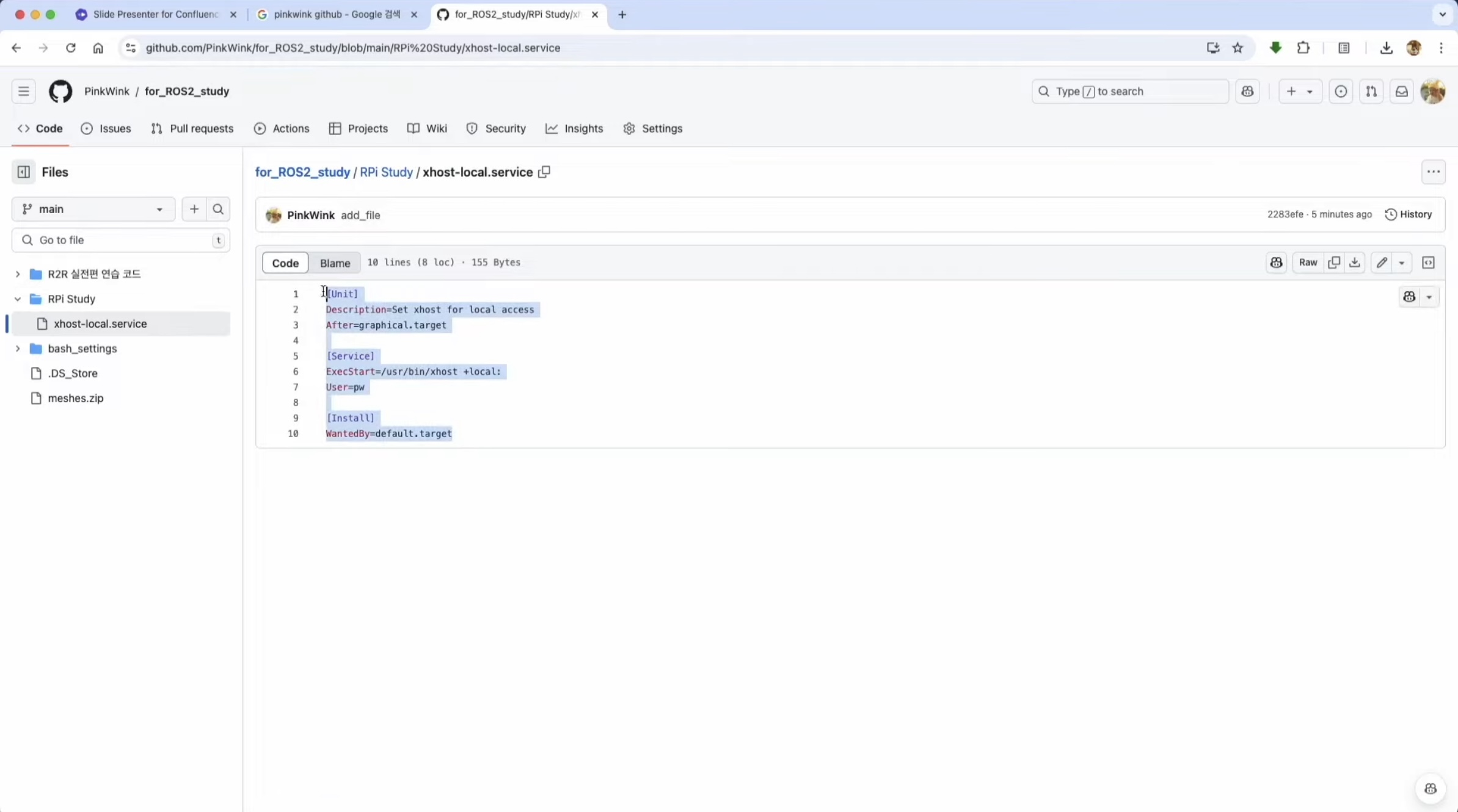1458x812 pixels.
Task: Click the pencil edit file icon
Action: (x=1382, y=263)
